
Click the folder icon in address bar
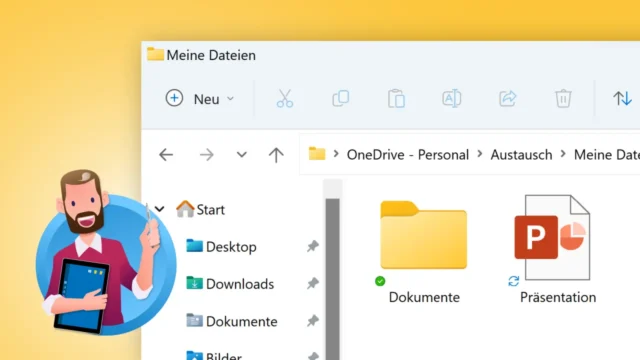point(317,154)
